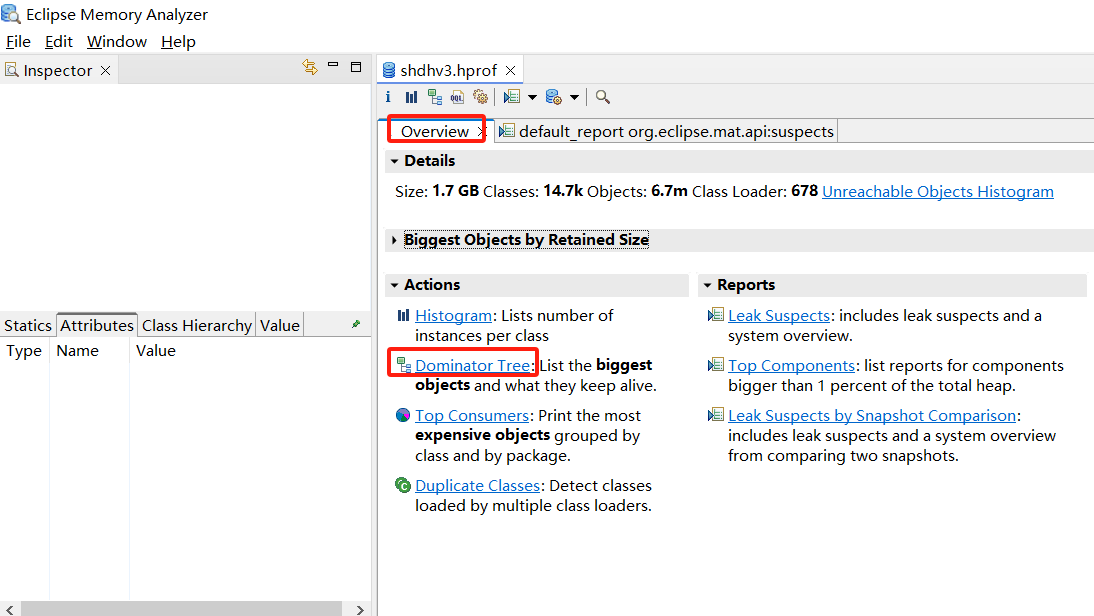
Task: Switch to the Class Hierarchy tab
Action: coord(197,325)
